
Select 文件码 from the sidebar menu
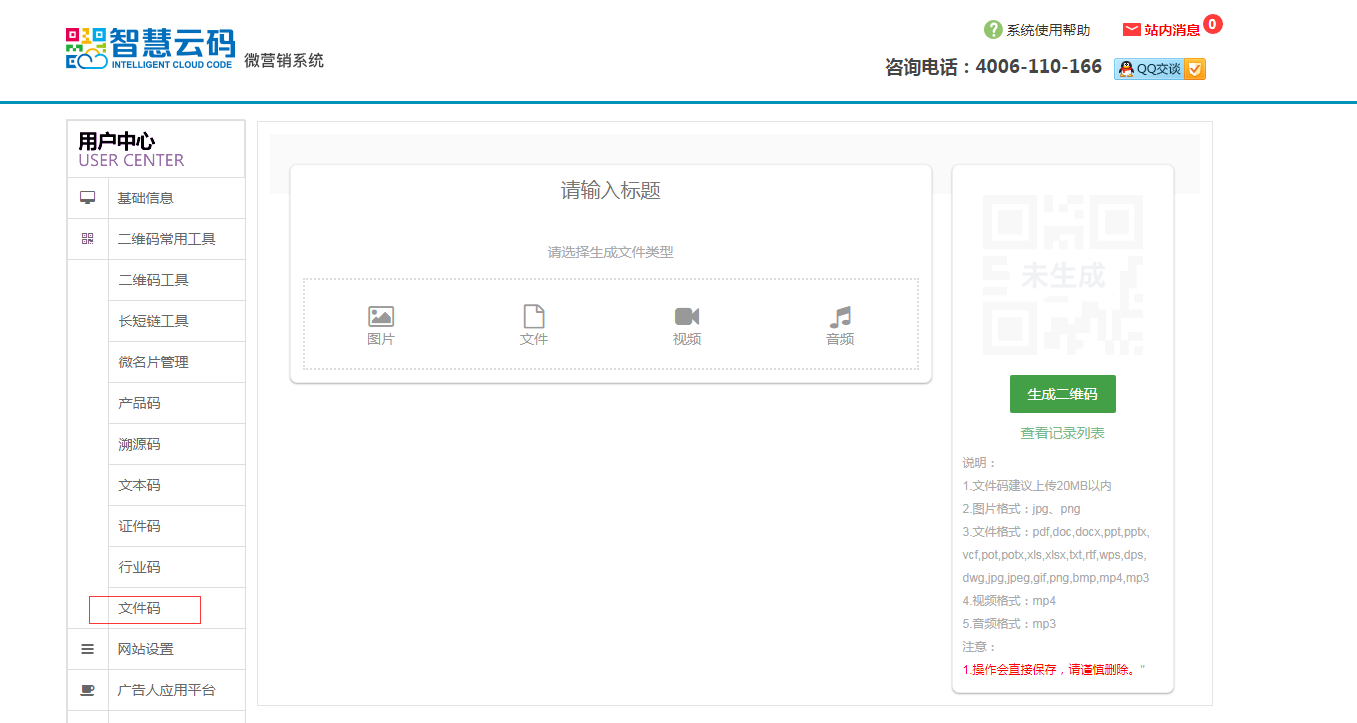tap(140, 608)
